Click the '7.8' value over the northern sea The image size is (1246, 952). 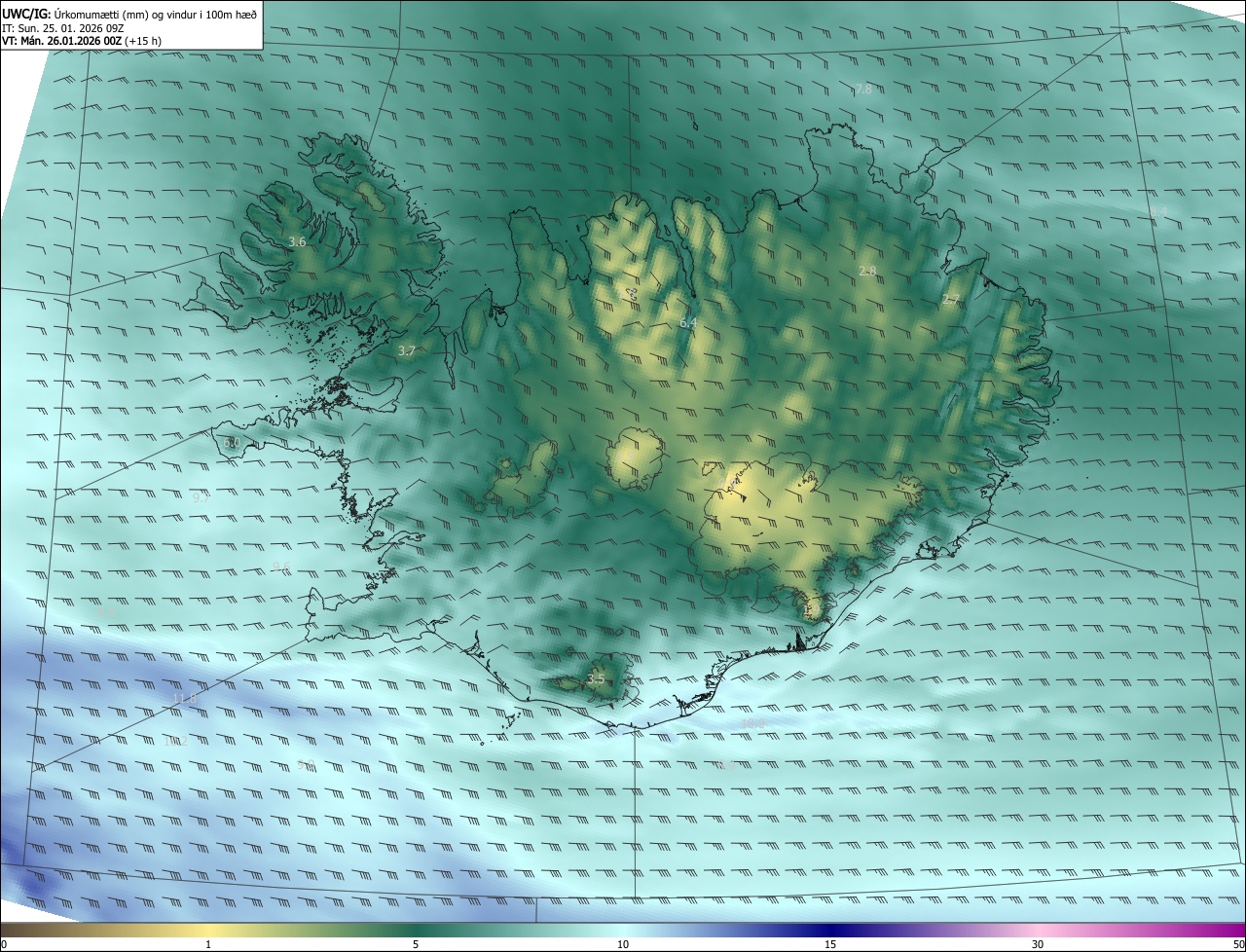pyautogui.click(x=863, y=90)
